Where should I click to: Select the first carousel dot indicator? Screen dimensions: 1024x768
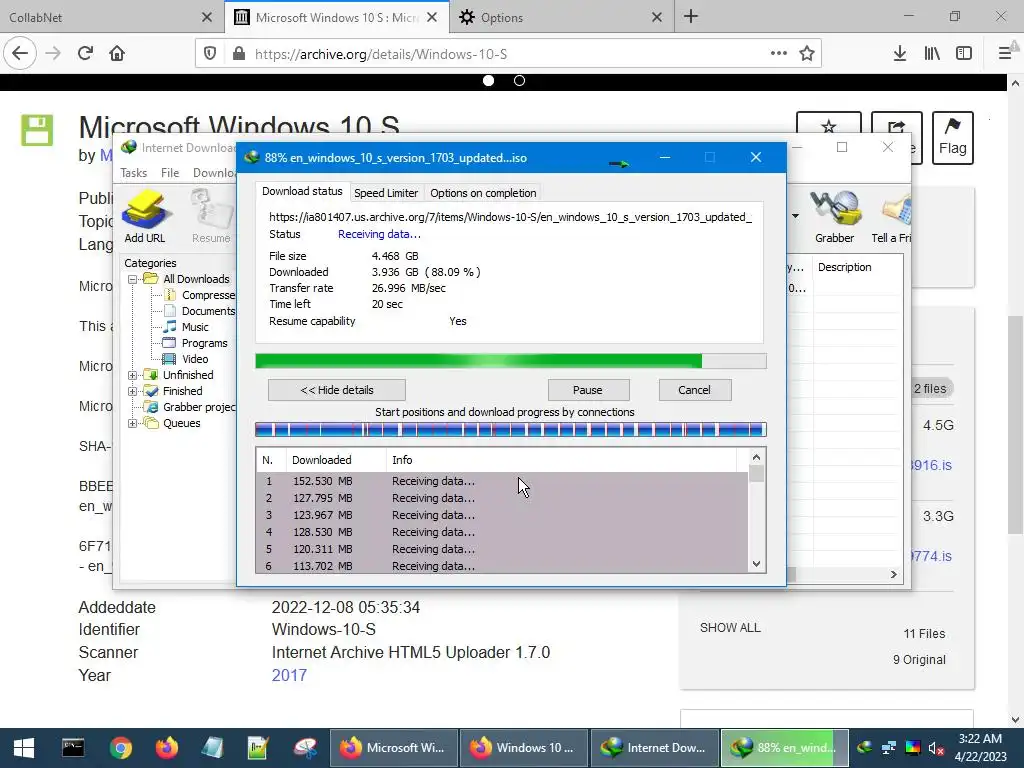(x=488, y=80)
